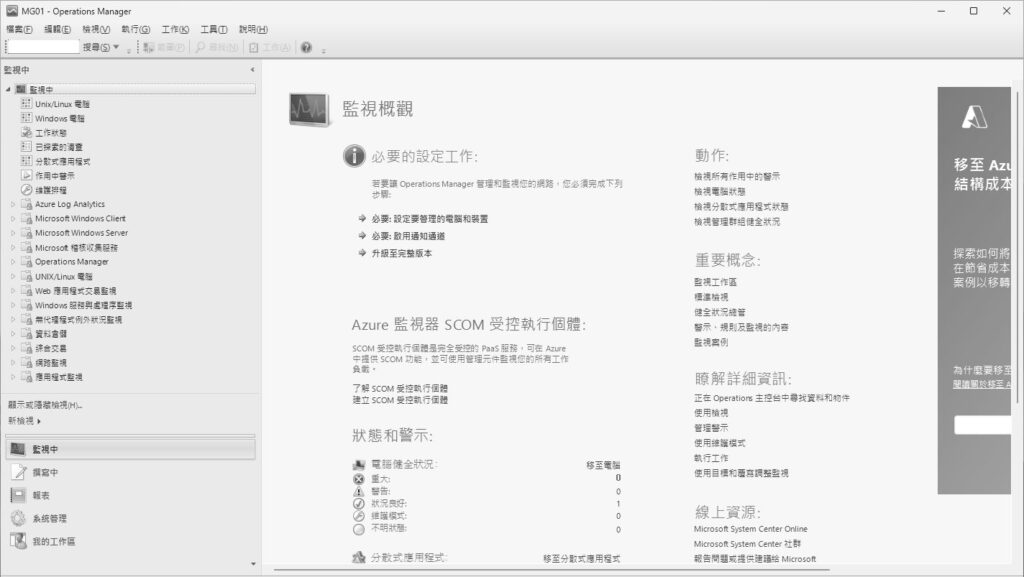Open the 工作狀態 task status view icon
Viewport: 1024px width, 577px height.
[x=26, y=132]
